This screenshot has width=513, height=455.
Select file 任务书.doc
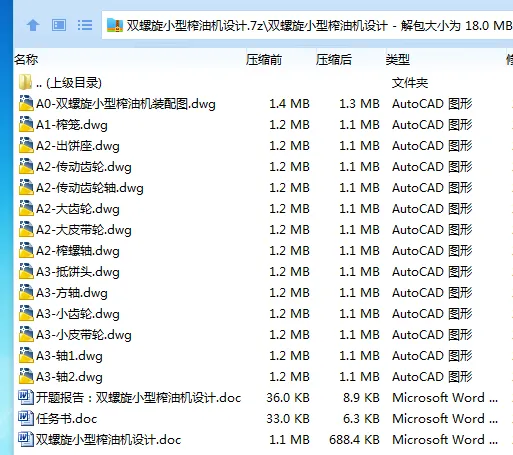[66, 419]
